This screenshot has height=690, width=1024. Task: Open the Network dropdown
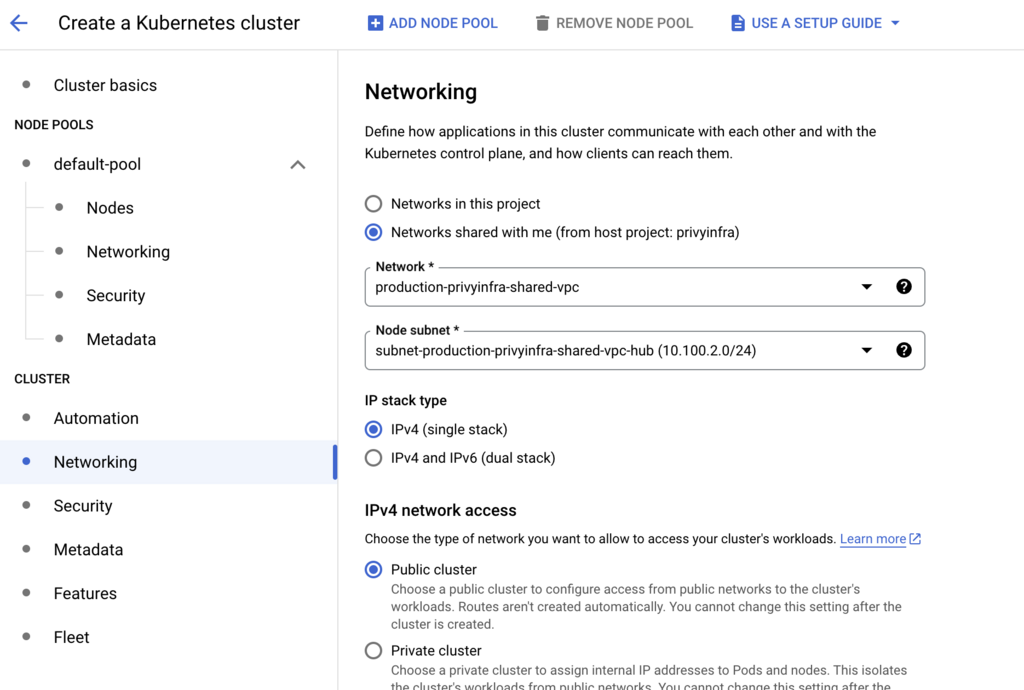[x=867, y=286]
